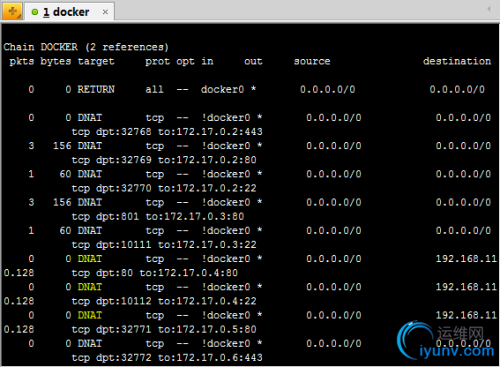Click 'docker0' in the RETURN rule row

(222, 89)
